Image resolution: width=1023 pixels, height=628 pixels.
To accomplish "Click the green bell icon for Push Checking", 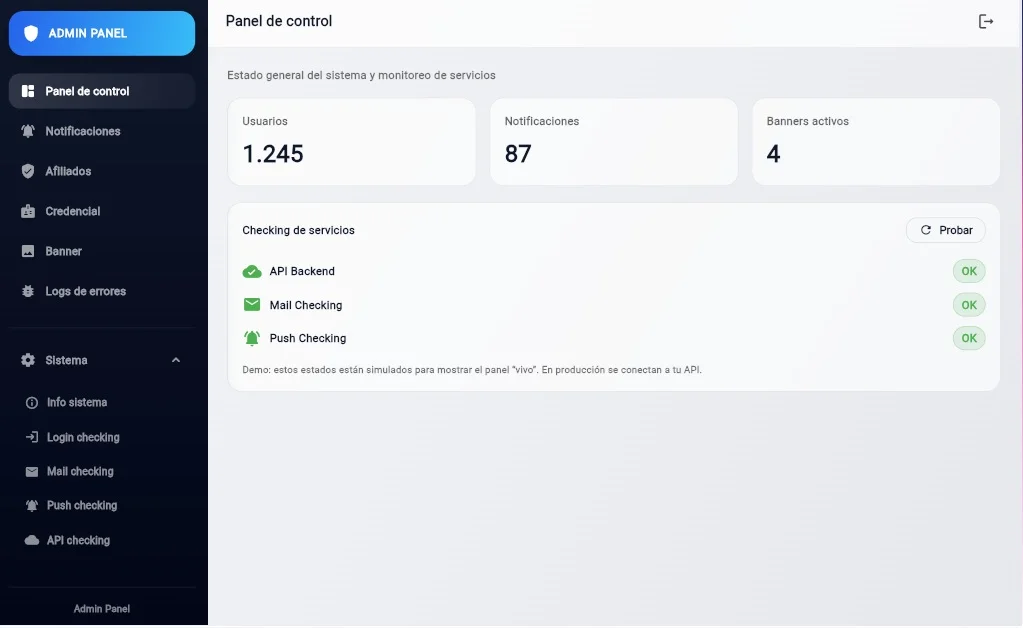I will coord(252,338).
